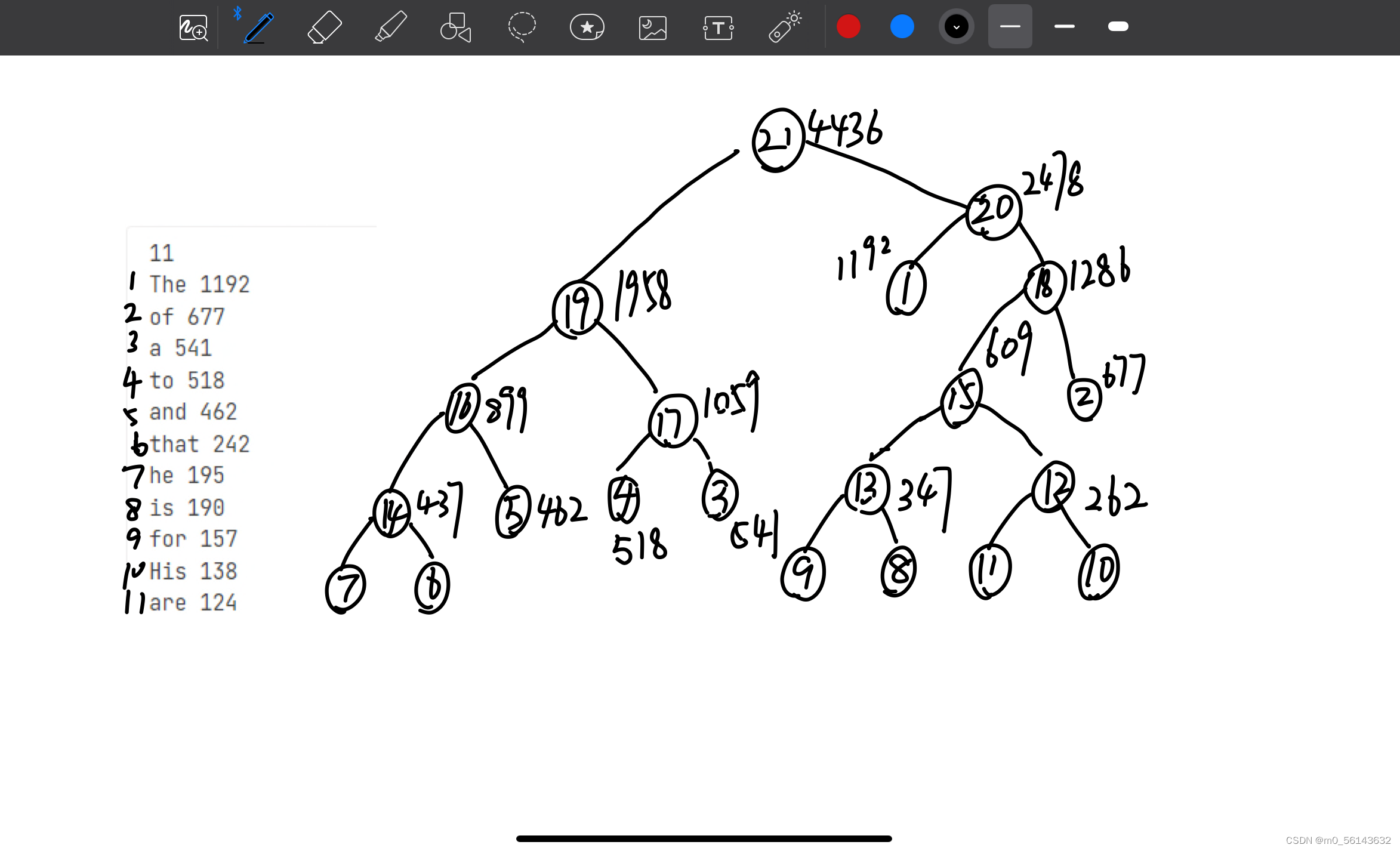Image resolution: width=1400 pixels, height=851 pixels.
Task: Tap the root node labeled 21
Action: pyautogui.click(x=778, y=140)
